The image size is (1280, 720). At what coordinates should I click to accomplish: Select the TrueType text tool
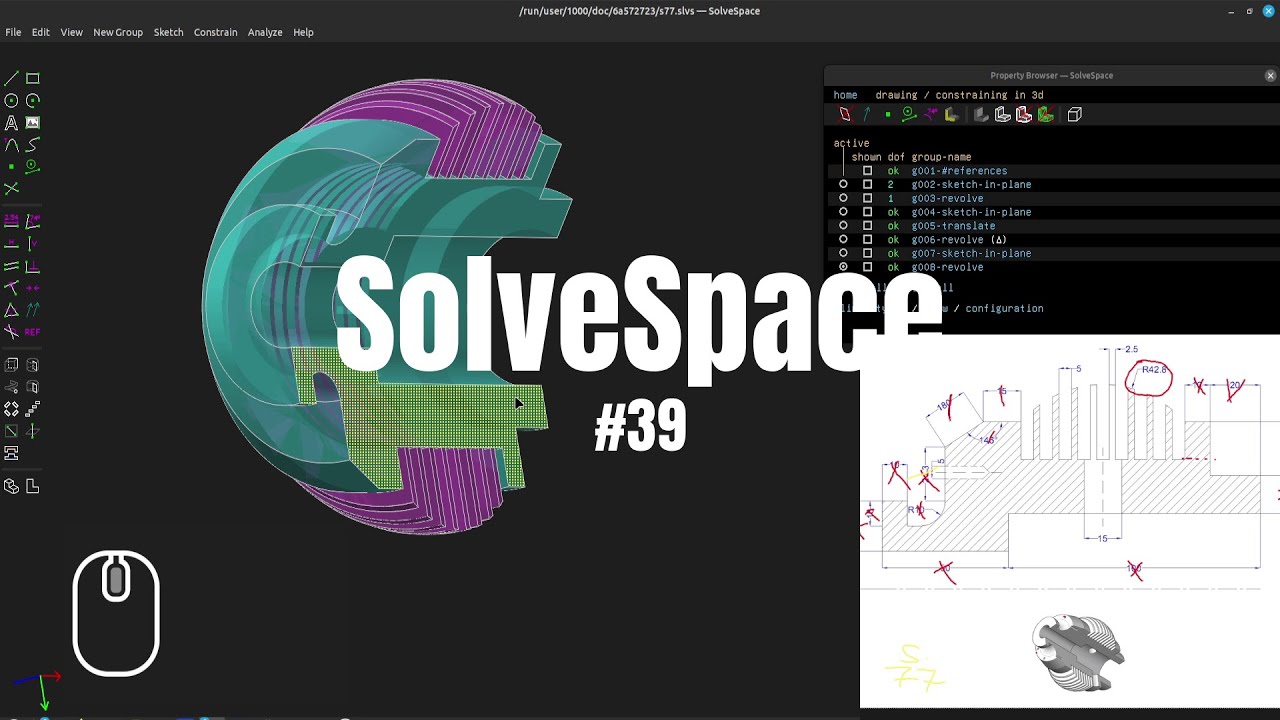pyautogui.click(x=11, y=123)
